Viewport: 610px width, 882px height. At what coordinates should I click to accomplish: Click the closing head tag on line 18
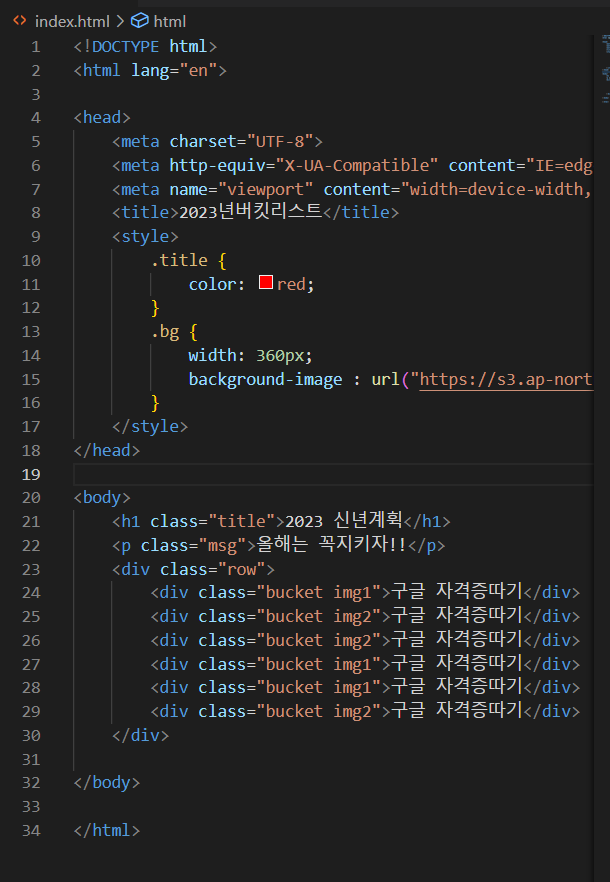[x=107, y=450]
